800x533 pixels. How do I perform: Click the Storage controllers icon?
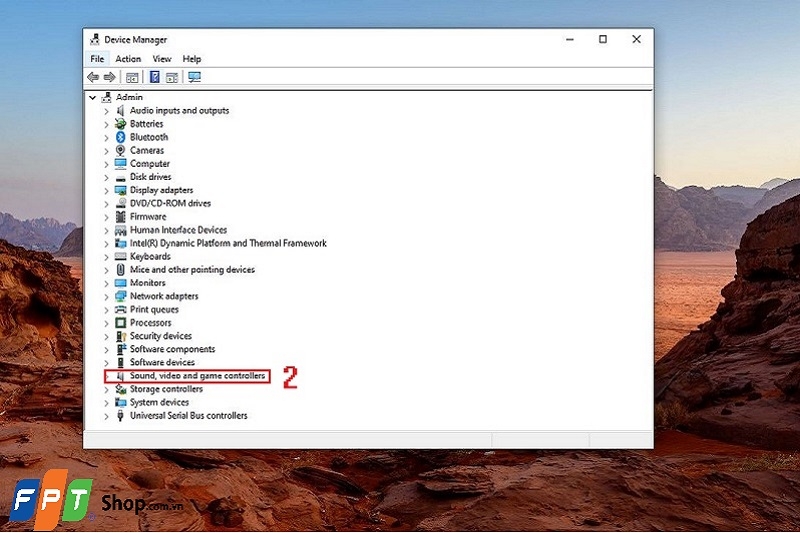tap(120, 389)
